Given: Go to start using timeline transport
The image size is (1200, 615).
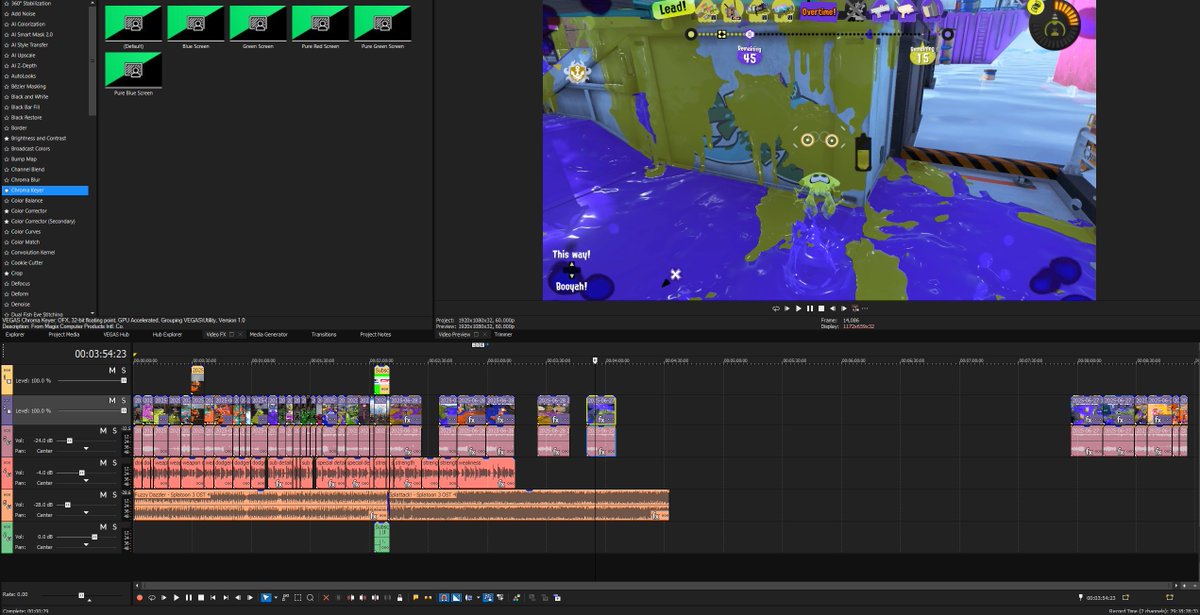Looking at the screenshot, I should point(213,598).
